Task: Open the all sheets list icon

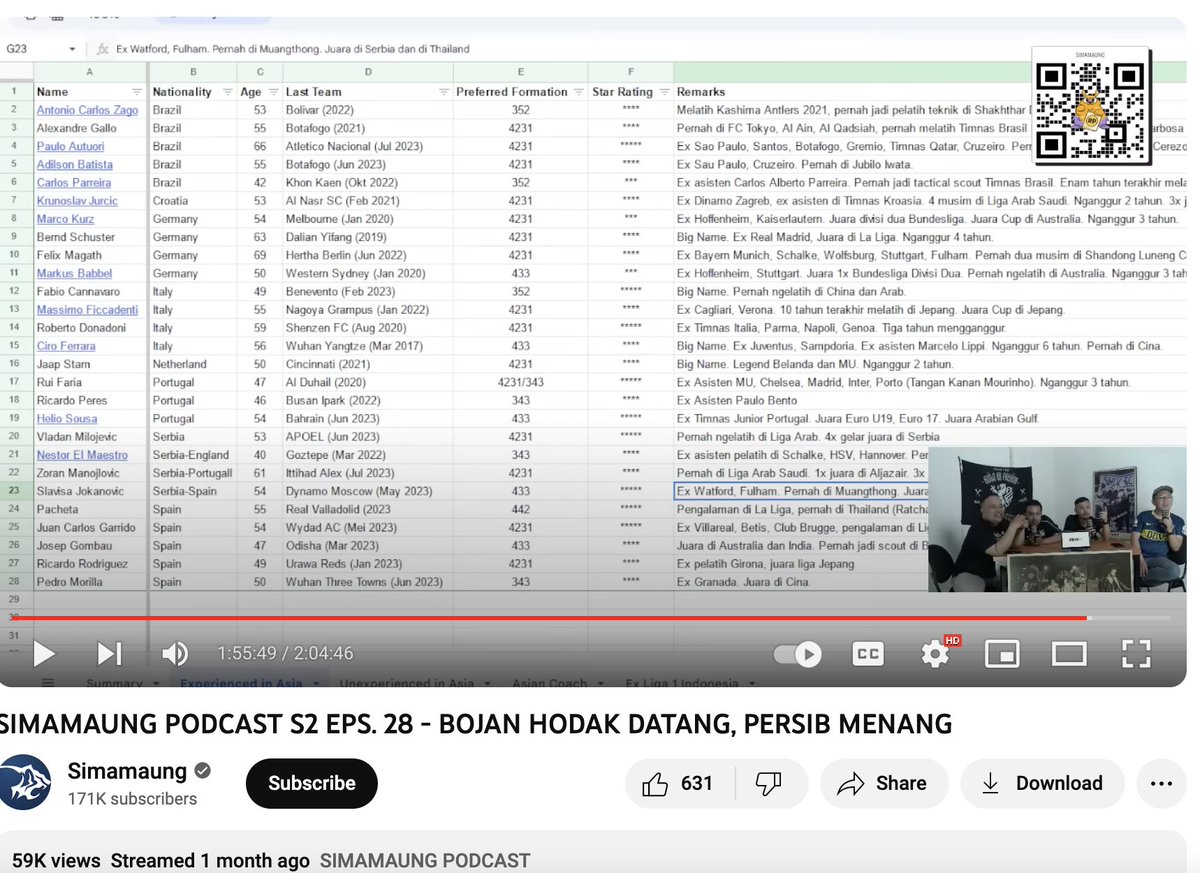Action: point(47,682)
